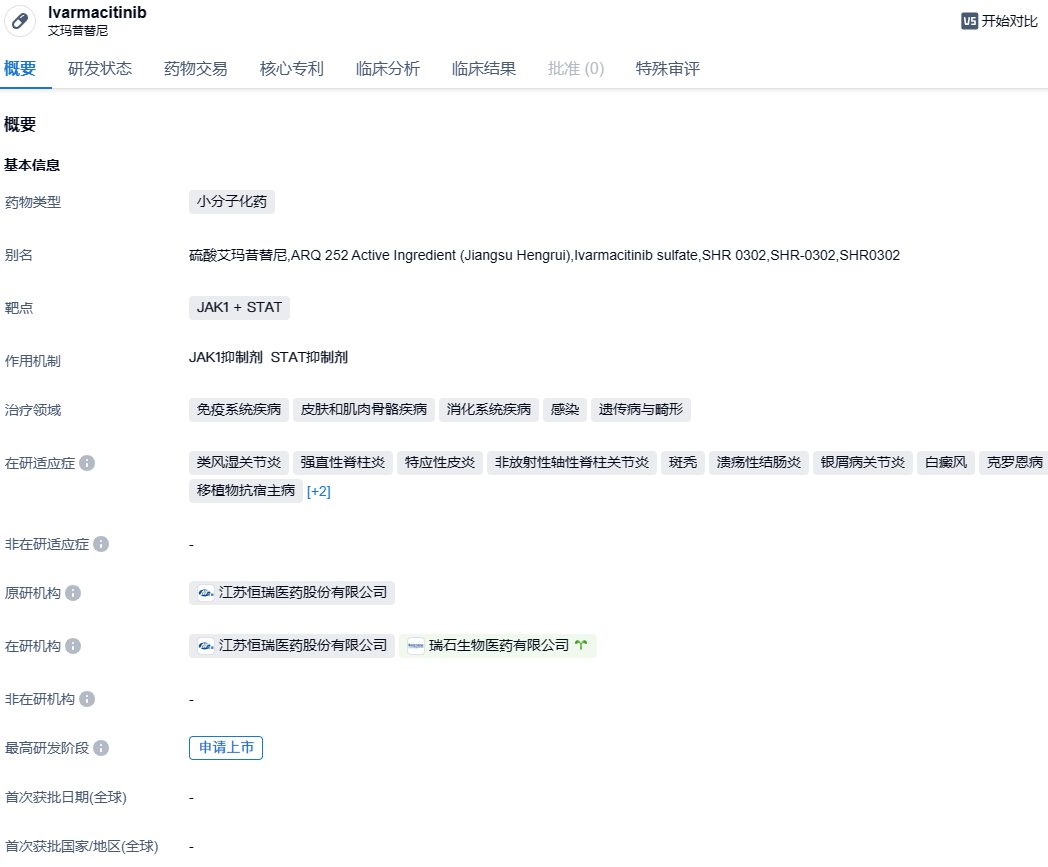Screen dimensions: 1048x867
Task: Click info icon next to 最高研发阶段
Action: pyautogui.click(x=101, y=748)
